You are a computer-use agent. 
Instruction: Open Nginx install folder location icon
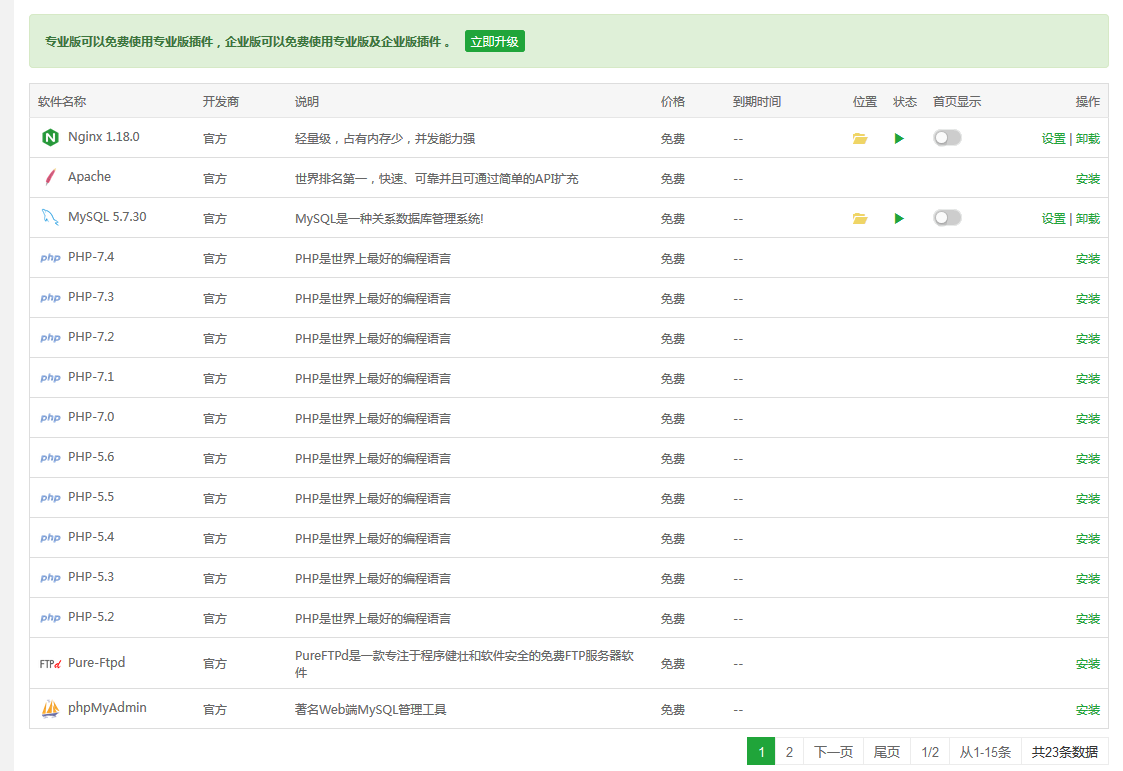(x=860, y=138)
